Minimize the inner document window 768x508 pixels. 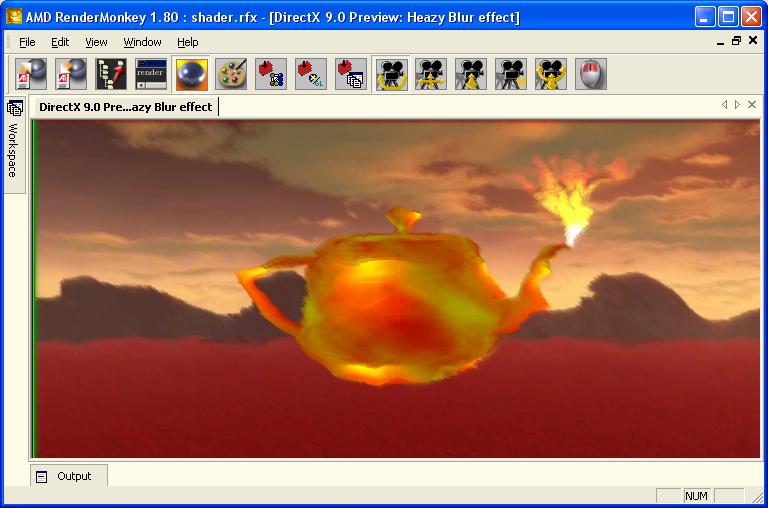(720, 42)
